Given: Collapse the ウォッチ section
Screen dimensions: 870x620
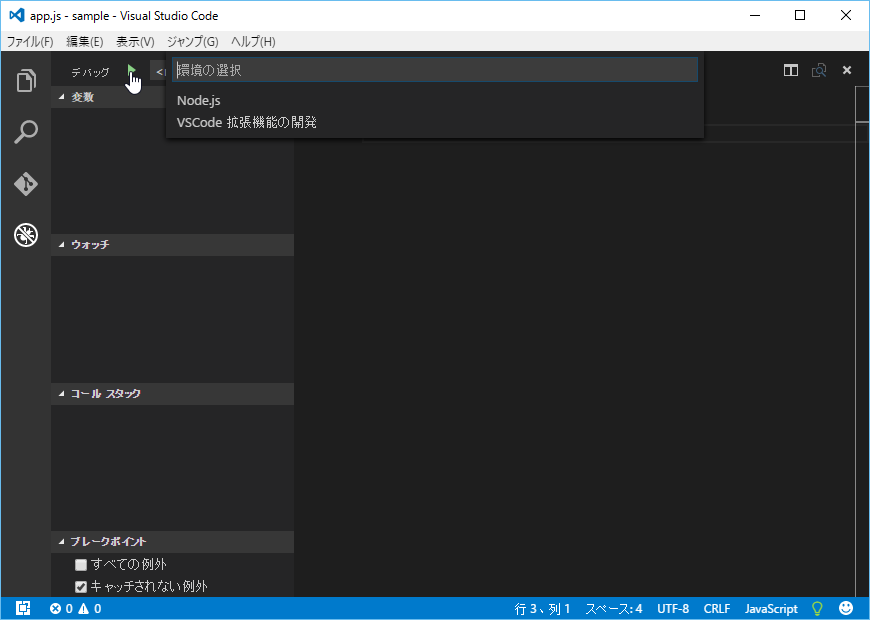Looking at the screenshot, I should click(x=89, y=245).
